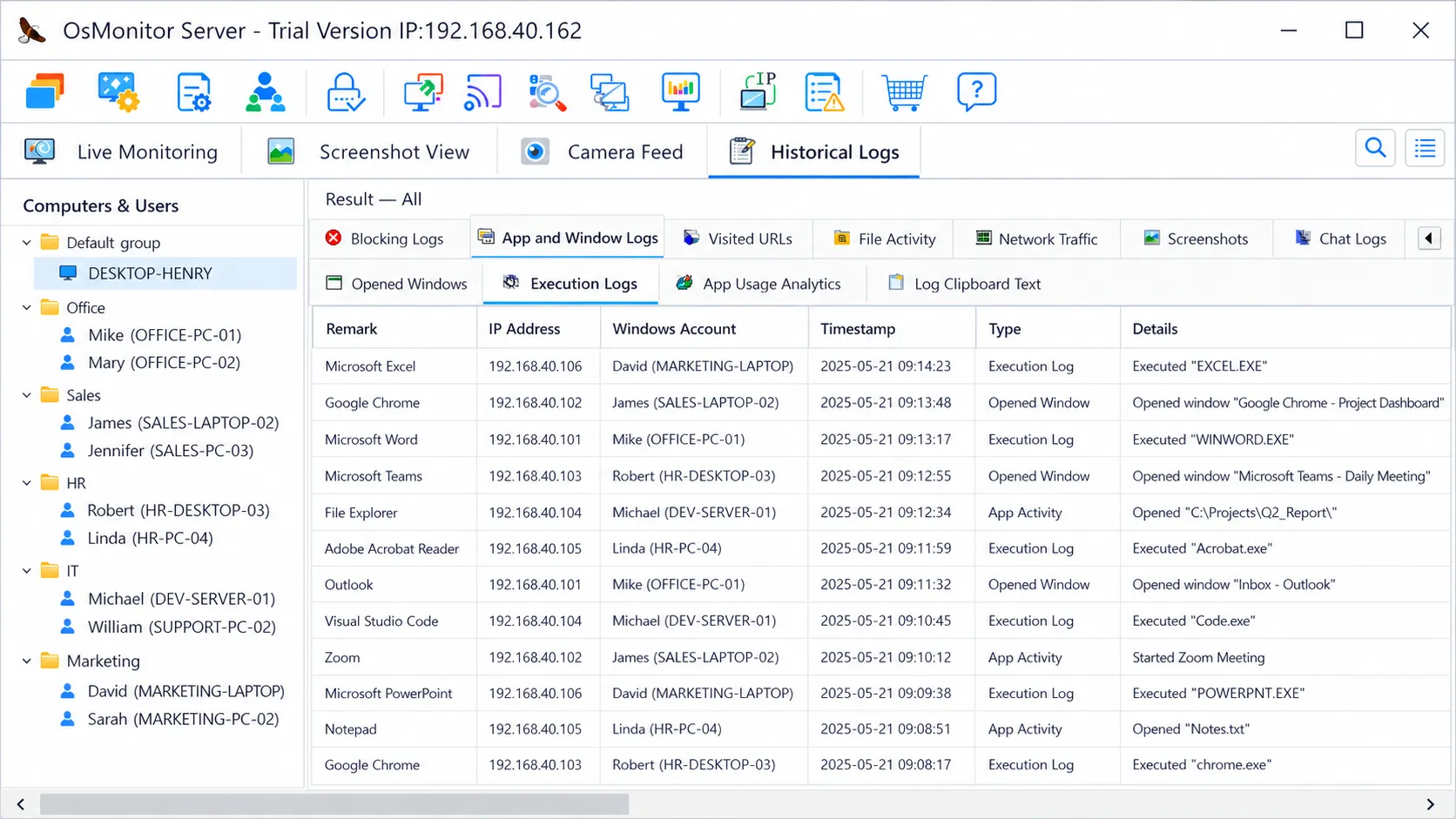This screenshot has height=819, width=1456.
Task: Click the stacked windows toolbar icon
Action: click(x=45, y=91)
